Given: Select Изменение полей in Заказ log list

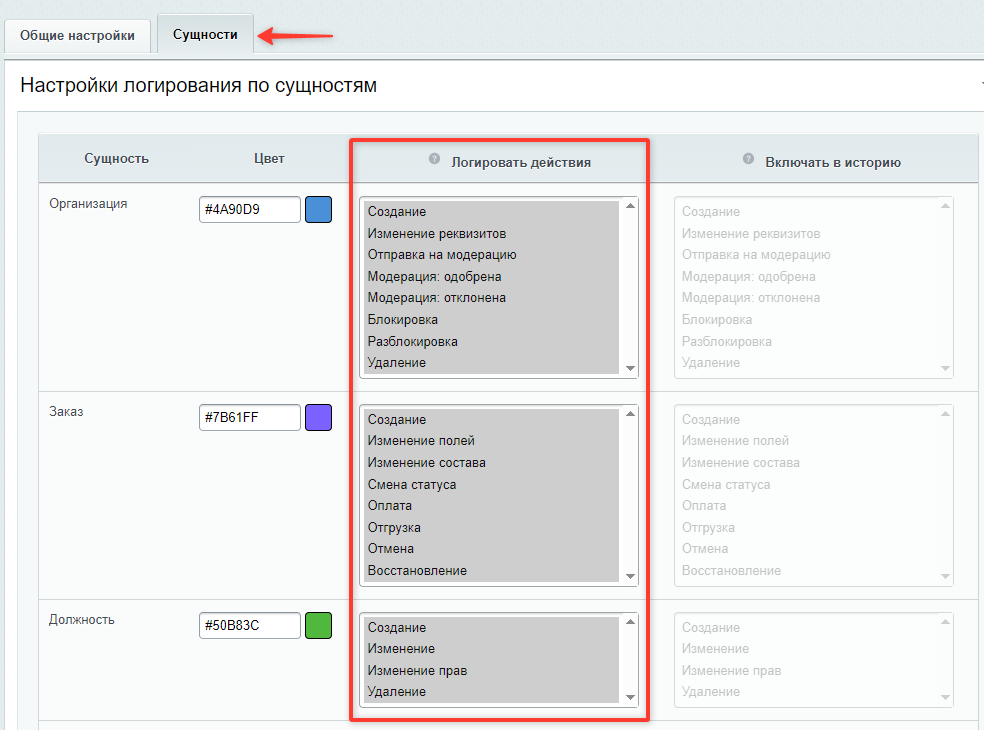Looking at the screenshot, I should tap(491, 441).
